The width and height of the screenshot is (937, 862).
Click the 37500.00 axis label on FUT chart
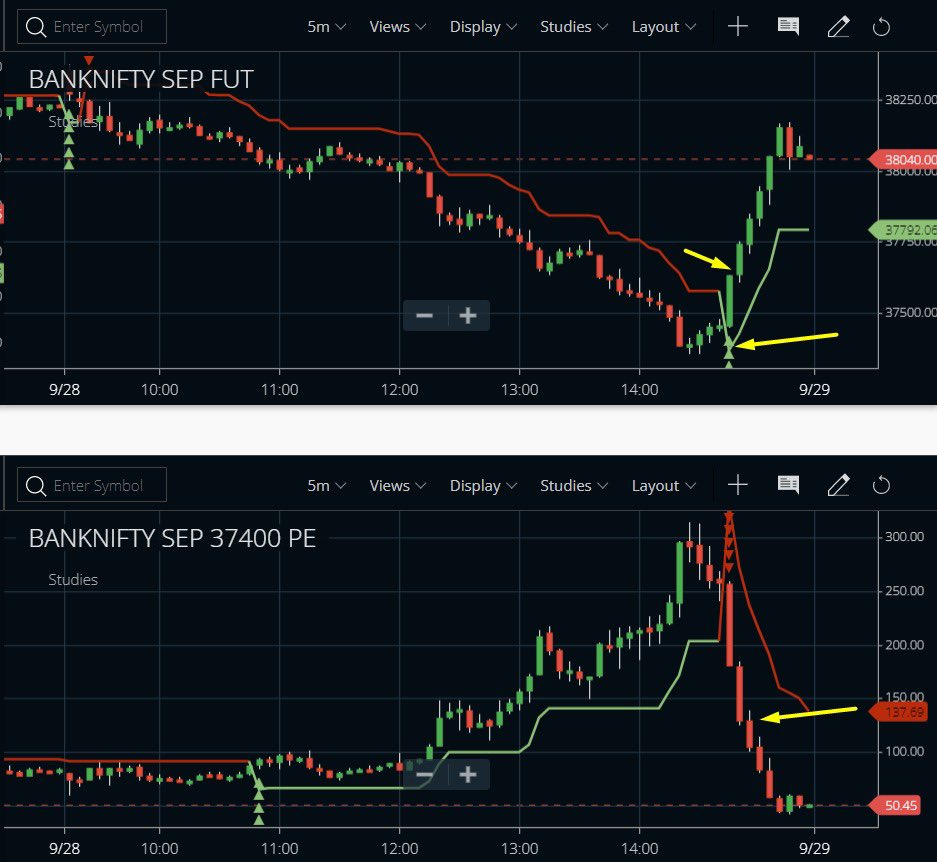pyautogui.click(x=910, y=312)
